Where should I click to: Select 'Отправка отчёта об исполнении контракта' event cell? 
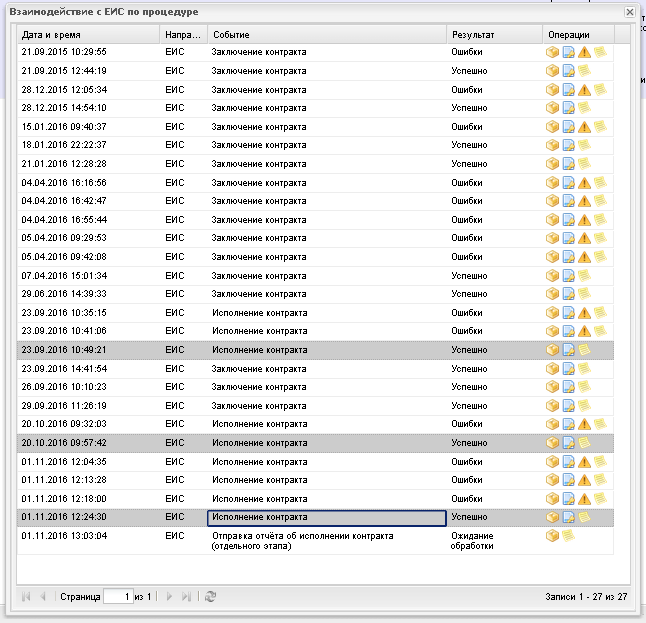(x=326, y=541)
